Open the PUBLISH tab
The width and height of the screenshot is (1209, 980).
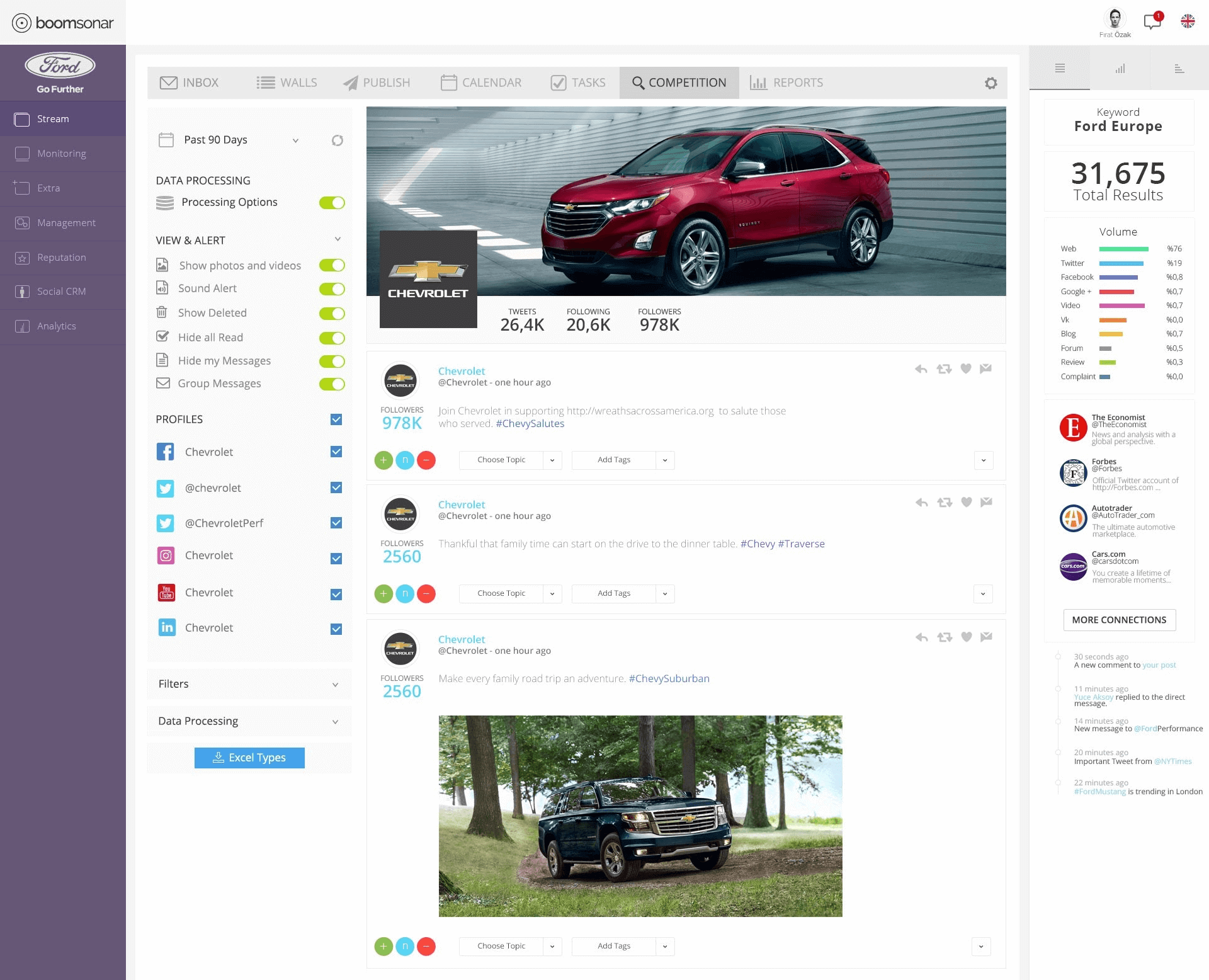[x=377, y=83]
